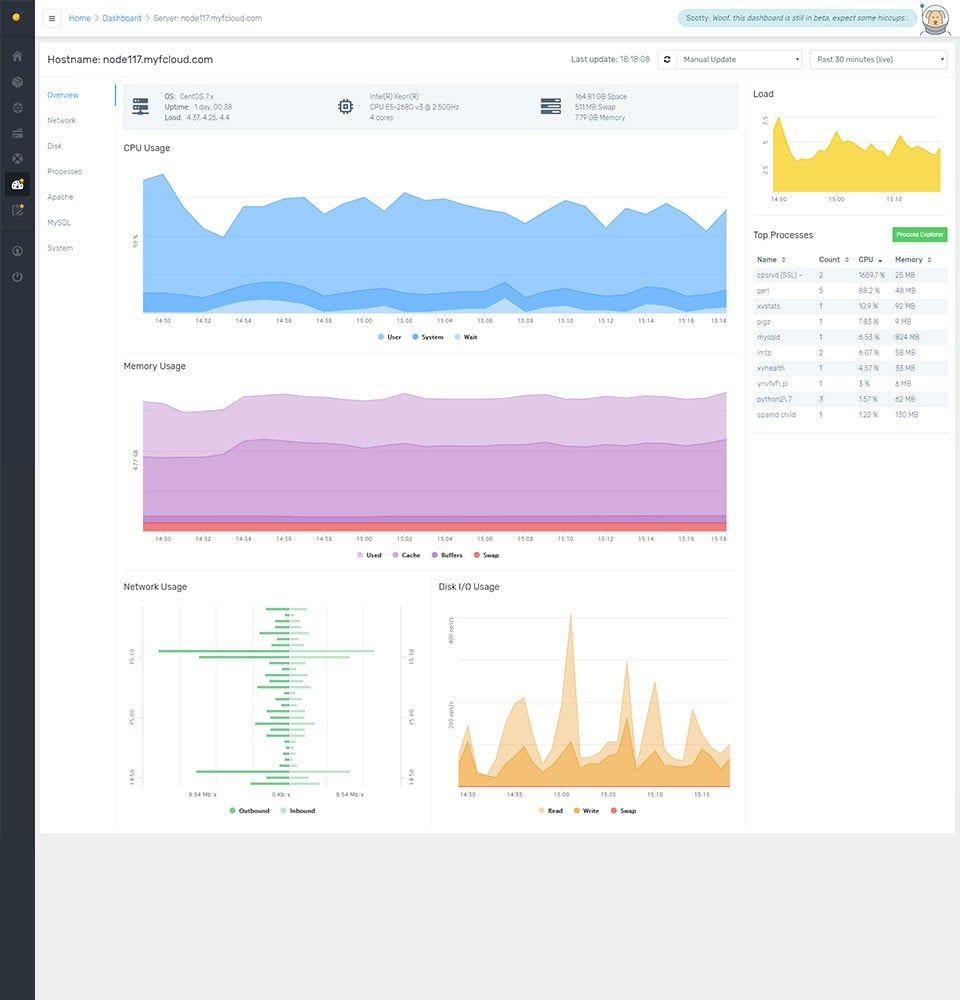Follow the Dashboard breadcrumb link
Image resolution: width=960 pixels, height=1000 pixels.
point(121,18)
